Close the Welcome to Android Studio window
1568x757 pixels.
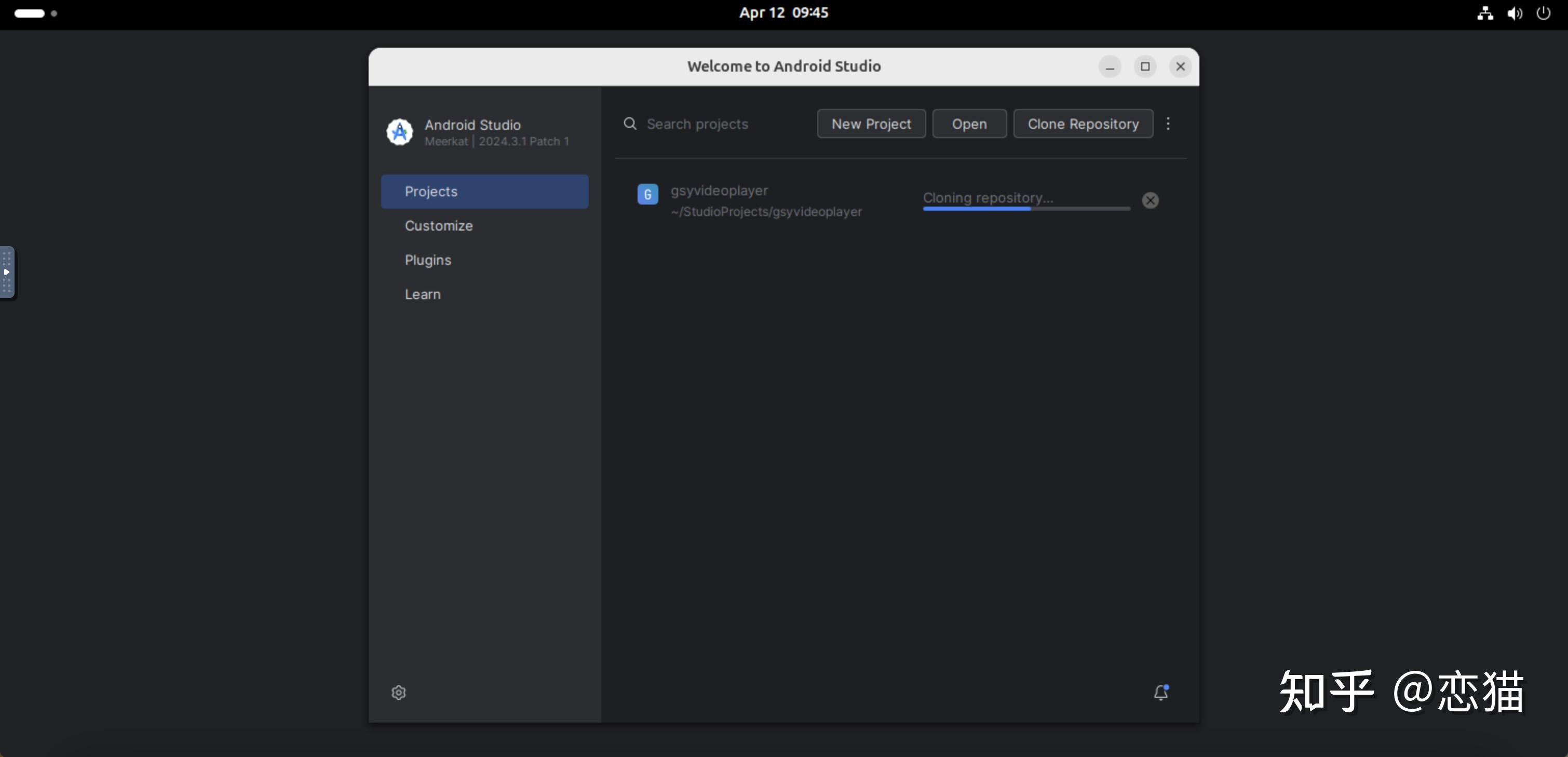[x=1180, y=66]
